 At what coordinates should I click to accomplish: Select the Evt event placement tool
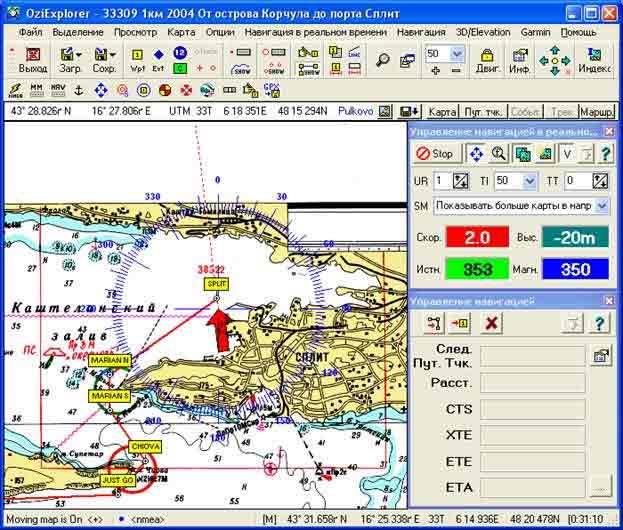click(159, 60)
